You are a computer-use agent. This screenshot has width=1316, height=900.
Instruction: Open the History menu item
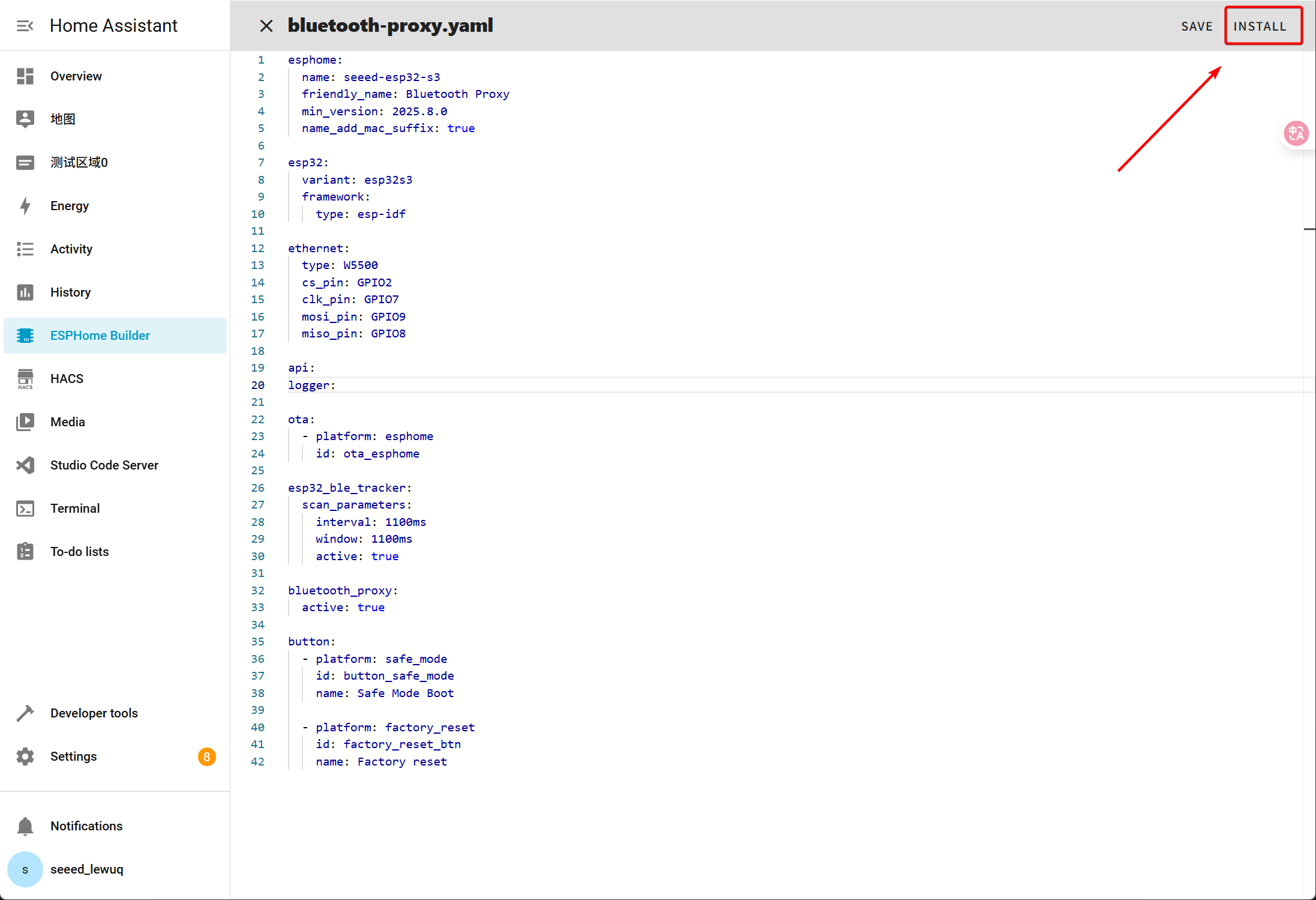(71, 292)
